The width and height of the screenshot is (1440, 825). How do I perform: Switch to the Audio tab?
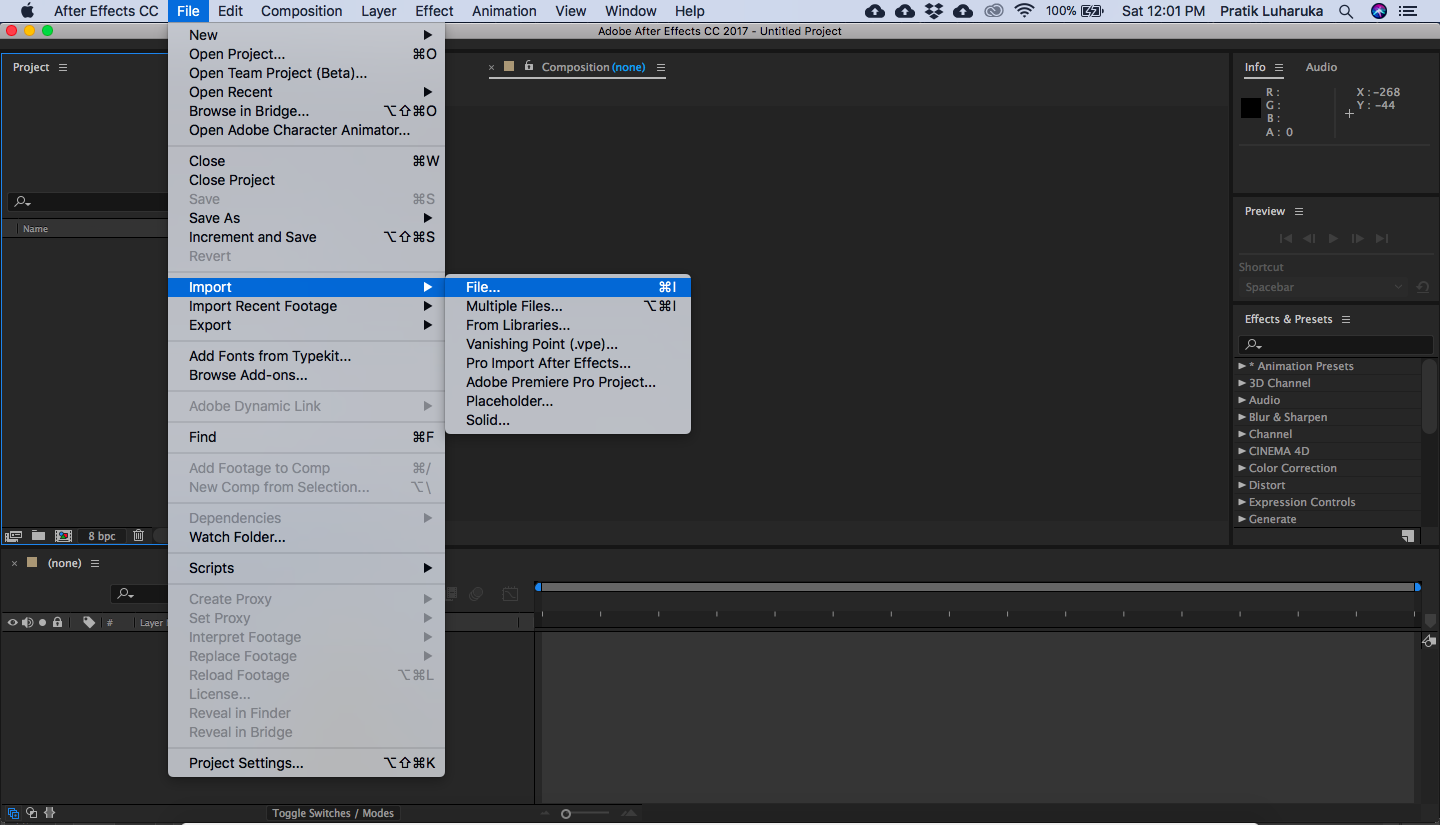[1321, 67]
